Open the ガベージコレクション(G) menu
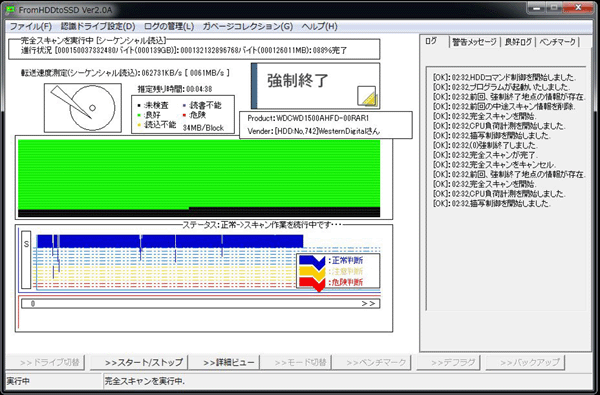The image size is (600, 395). click(248, 26)
